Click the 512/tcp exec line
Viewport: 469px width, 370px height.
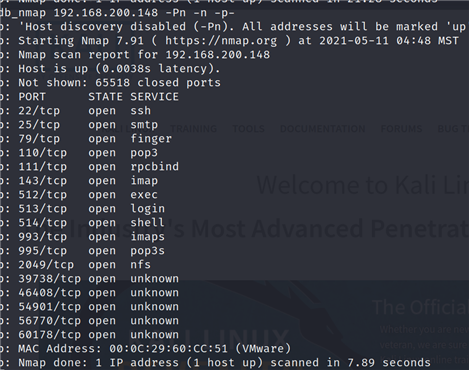(x=88, y=195)
